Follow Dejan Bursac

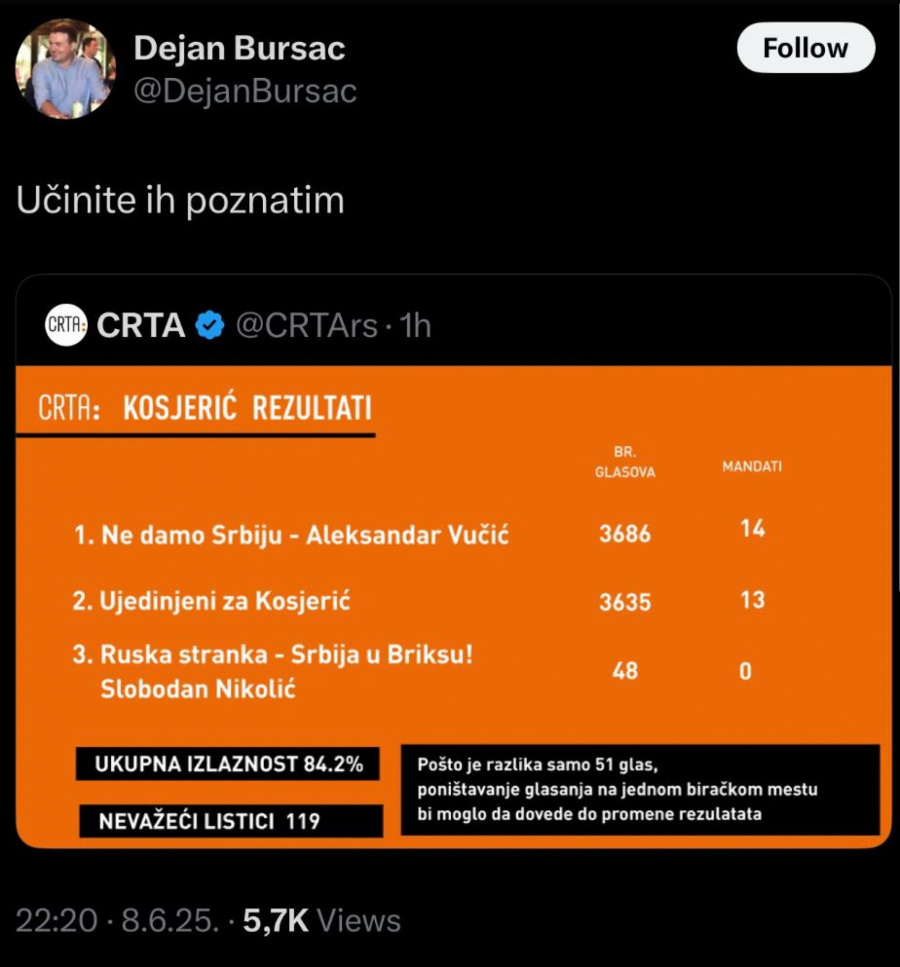coord(805,48)
